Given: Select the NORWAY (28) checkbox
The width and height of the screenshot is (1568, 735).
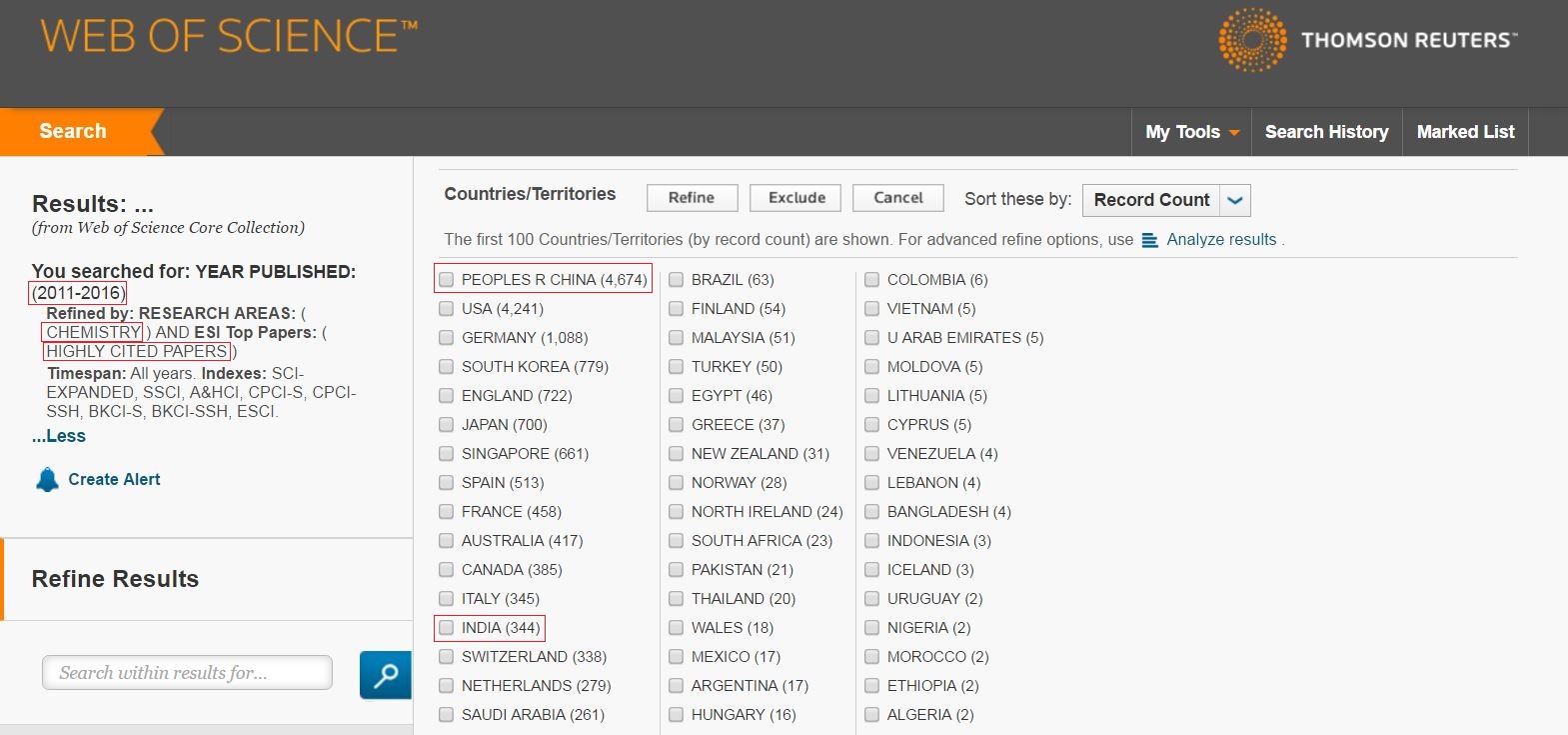Looking at the screenshot, I should [x=677, y=483].
